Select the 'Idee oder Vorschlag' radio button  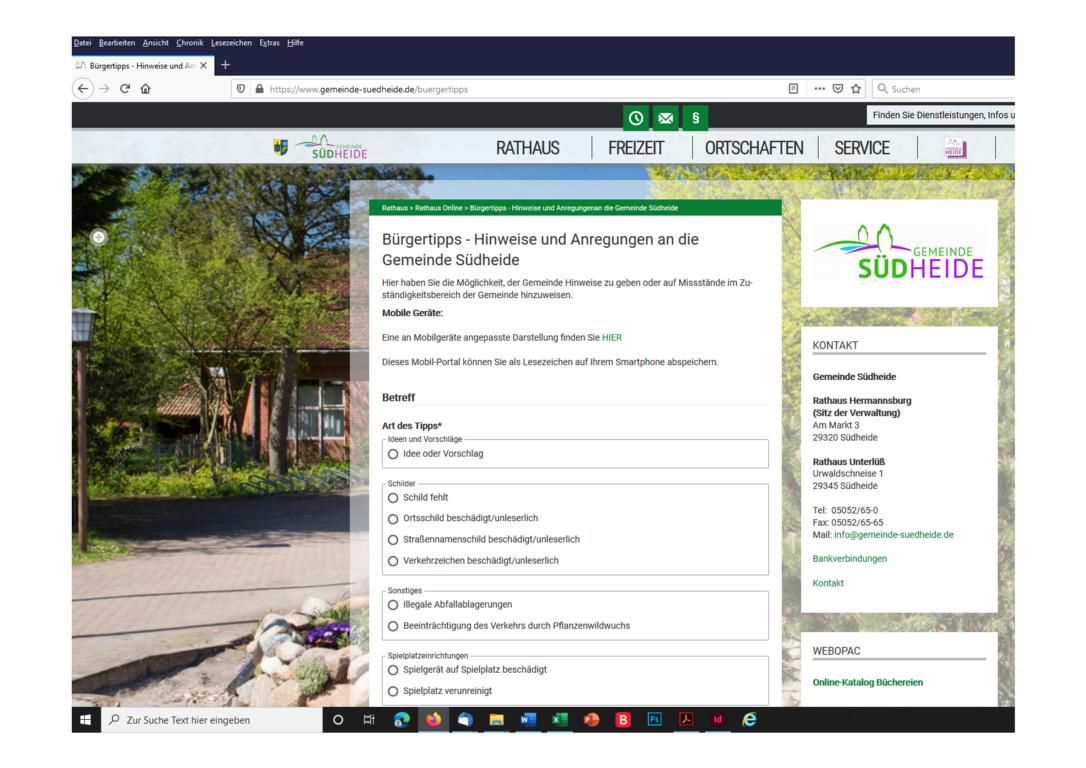click(393, 454)
